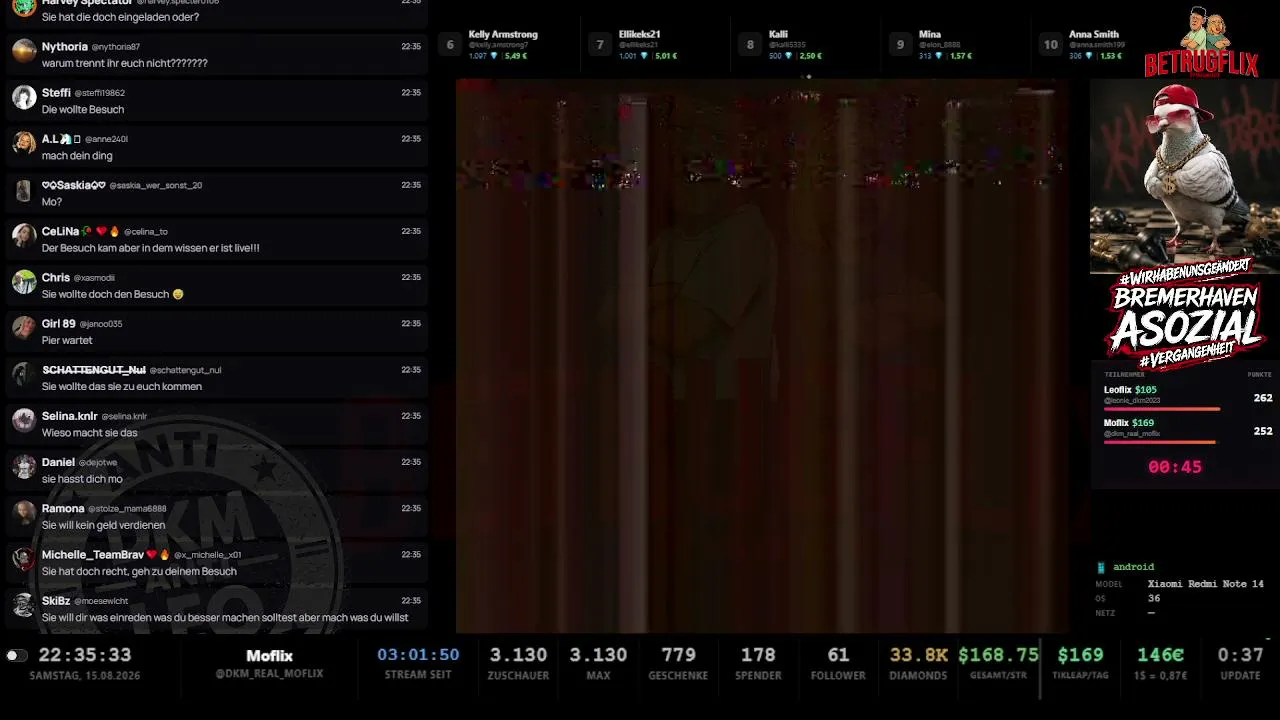Image resolution: width=1280 pixels, height=720 pixels.
Task: Click the $168.75 Gesamt/Str value
Action: pos(998,655)
